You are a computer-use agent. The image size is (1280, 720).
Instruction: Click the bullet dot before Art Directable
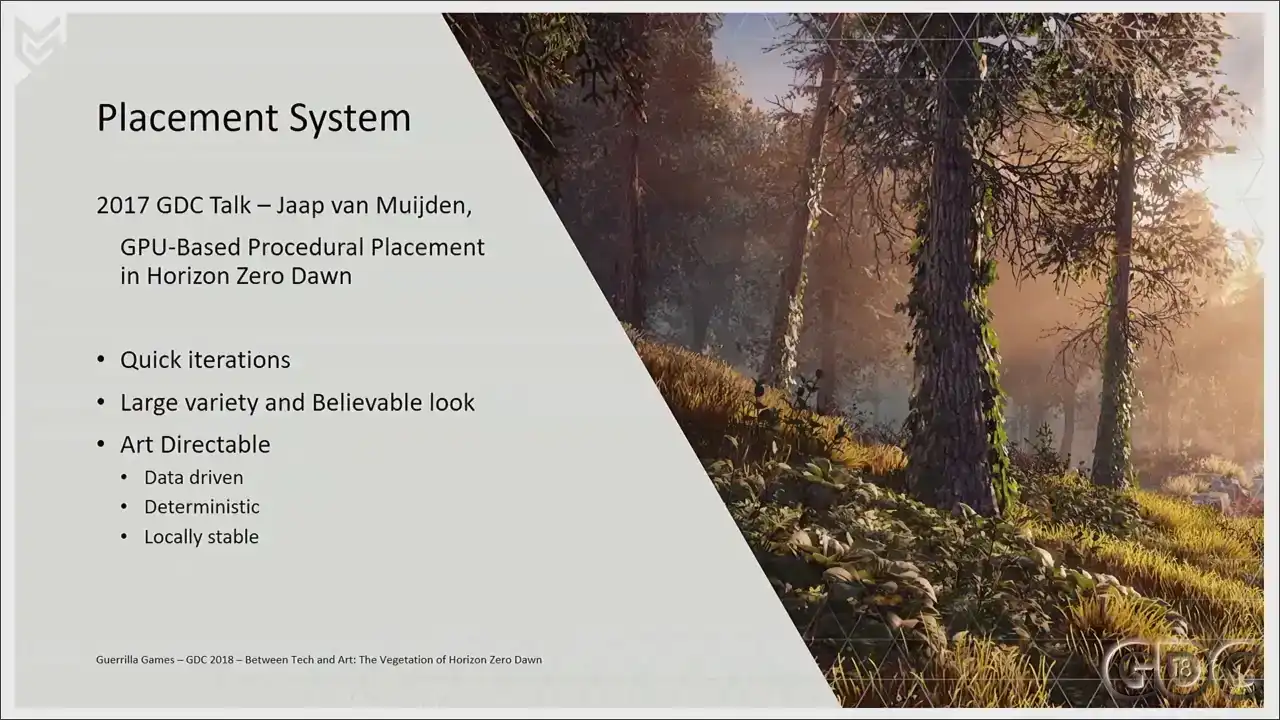pyautogui.click(x=101, y=444)
